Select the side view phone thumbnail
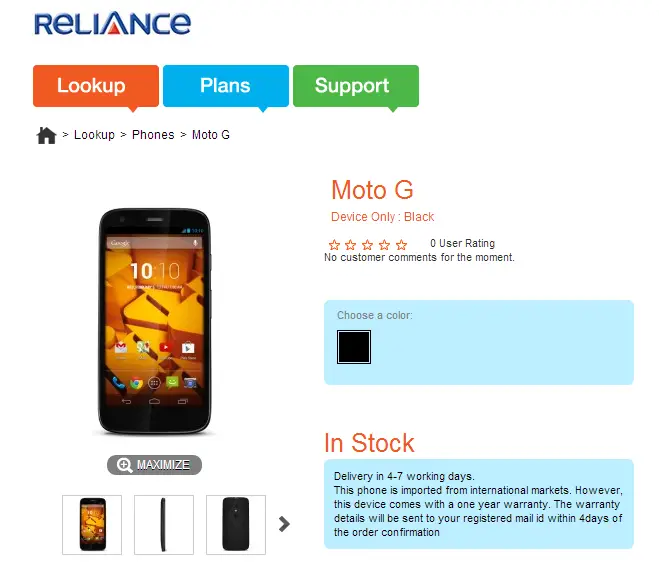 coord(164,525)
